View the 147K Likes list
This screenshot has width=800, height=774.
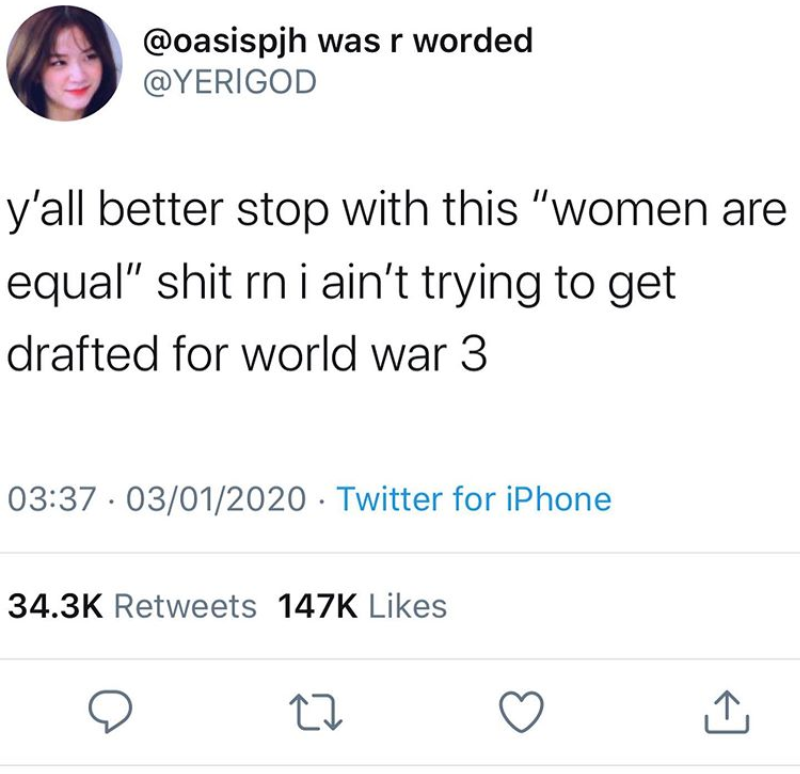click(x=362, y=606)
